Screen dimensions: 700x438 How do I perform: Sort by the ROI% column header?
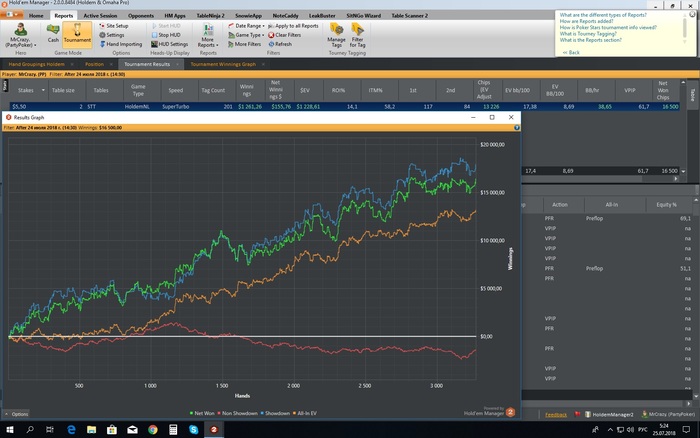tap(338, 90)
